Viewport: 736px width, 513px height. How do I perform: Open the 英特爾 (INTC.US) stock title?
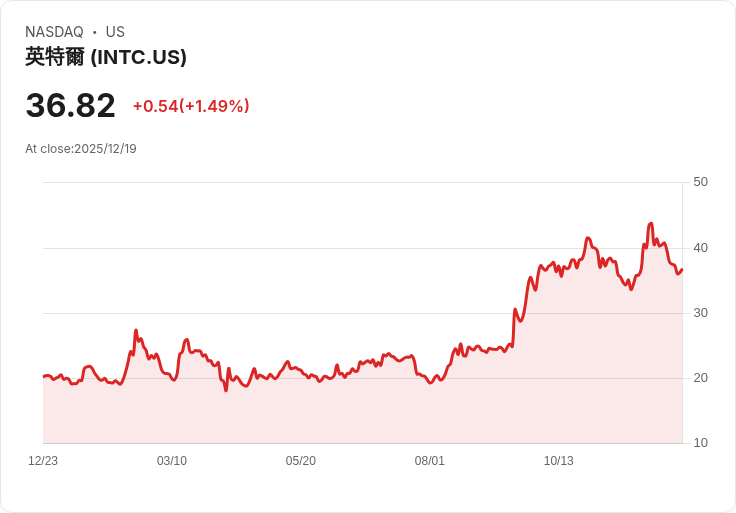pos(106,57)
